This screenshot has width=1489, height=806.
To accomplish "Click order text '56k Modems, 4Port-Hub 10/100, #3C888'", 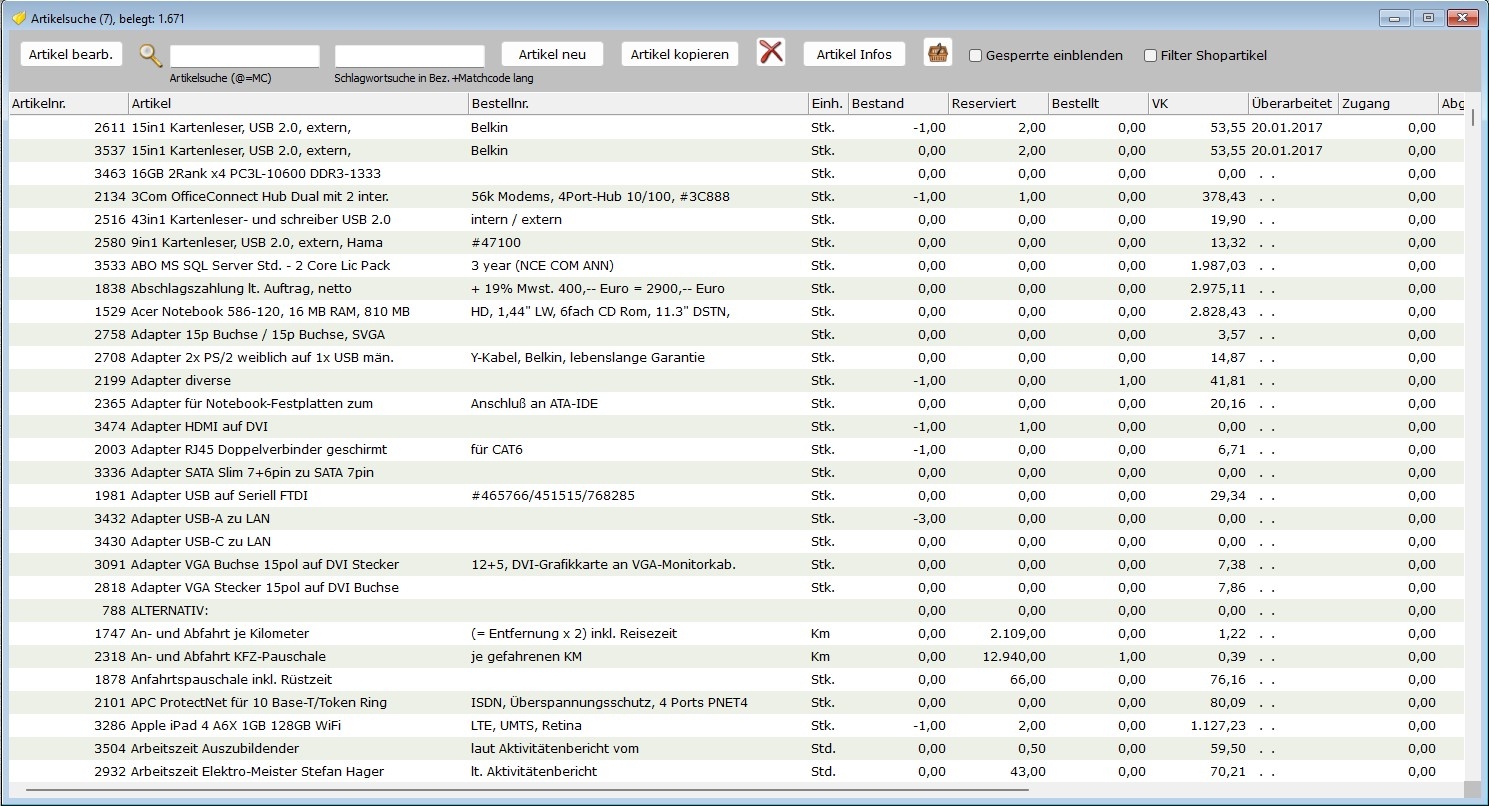I will [600, 196].
